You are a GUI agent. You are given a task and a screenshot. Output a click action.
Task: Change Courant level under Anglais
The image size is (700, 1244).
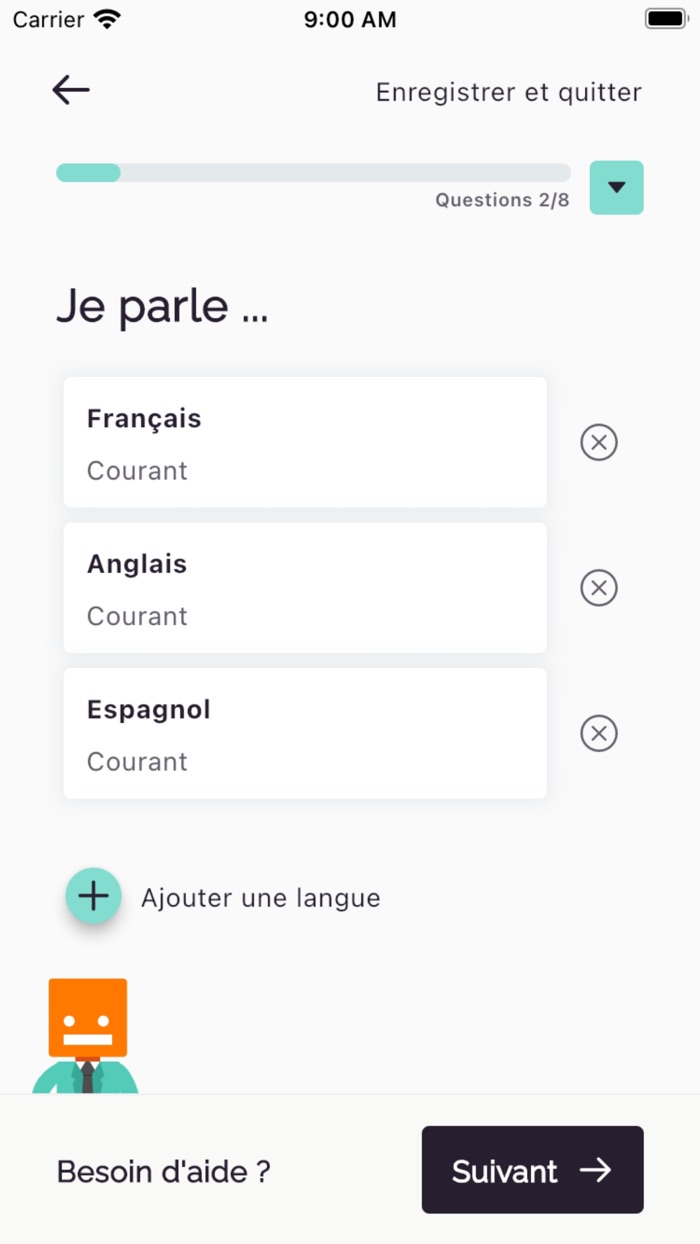click(137, 616)
